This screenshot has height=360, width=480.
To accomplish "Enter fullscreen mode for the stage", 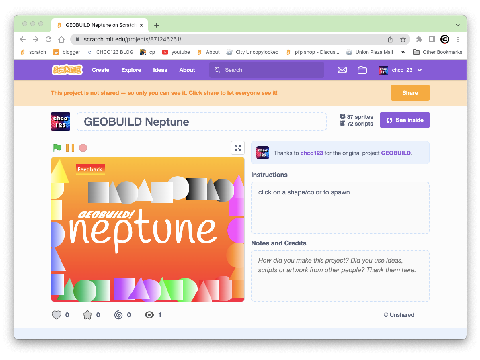I will coord(238,148).
